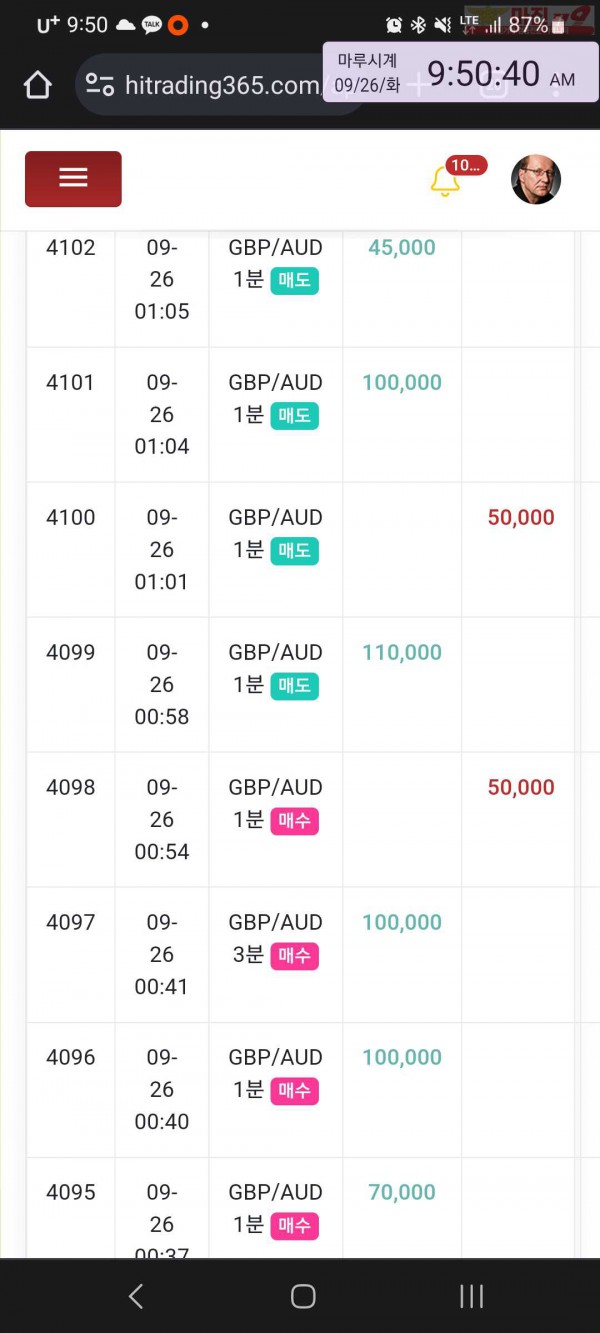Viewport: 600px width, 1333px height.
Task: Tap the 매수 badge in row 4097
Action: [x=295, y=956]
